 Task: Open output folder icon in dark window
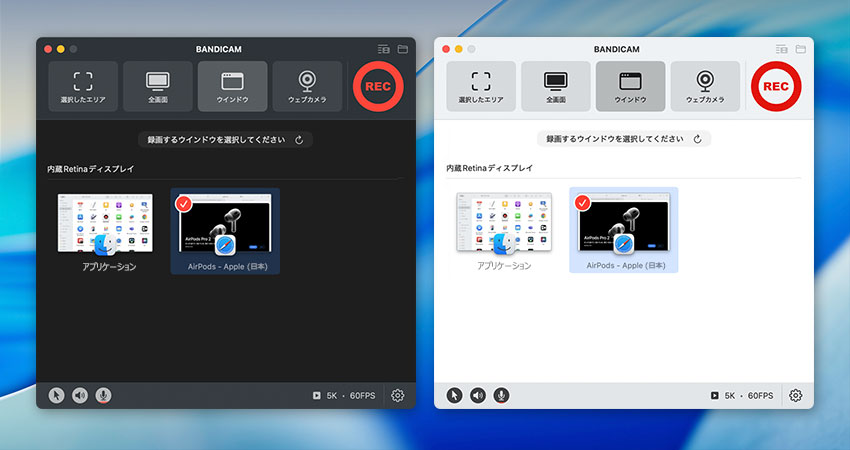coord(403,49)
